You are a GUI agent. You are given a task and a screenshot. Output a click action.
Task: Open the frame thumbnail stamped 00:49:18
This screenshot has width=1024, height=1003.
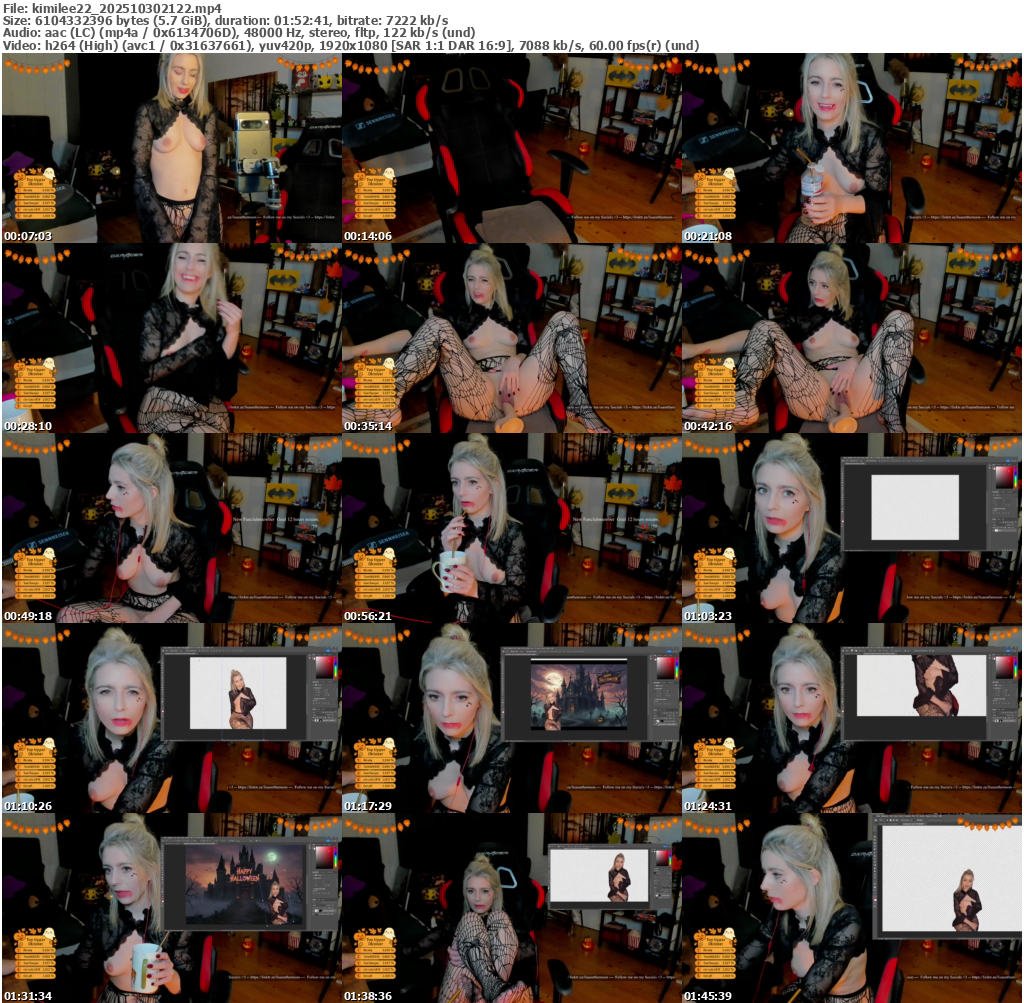point(172,528)
